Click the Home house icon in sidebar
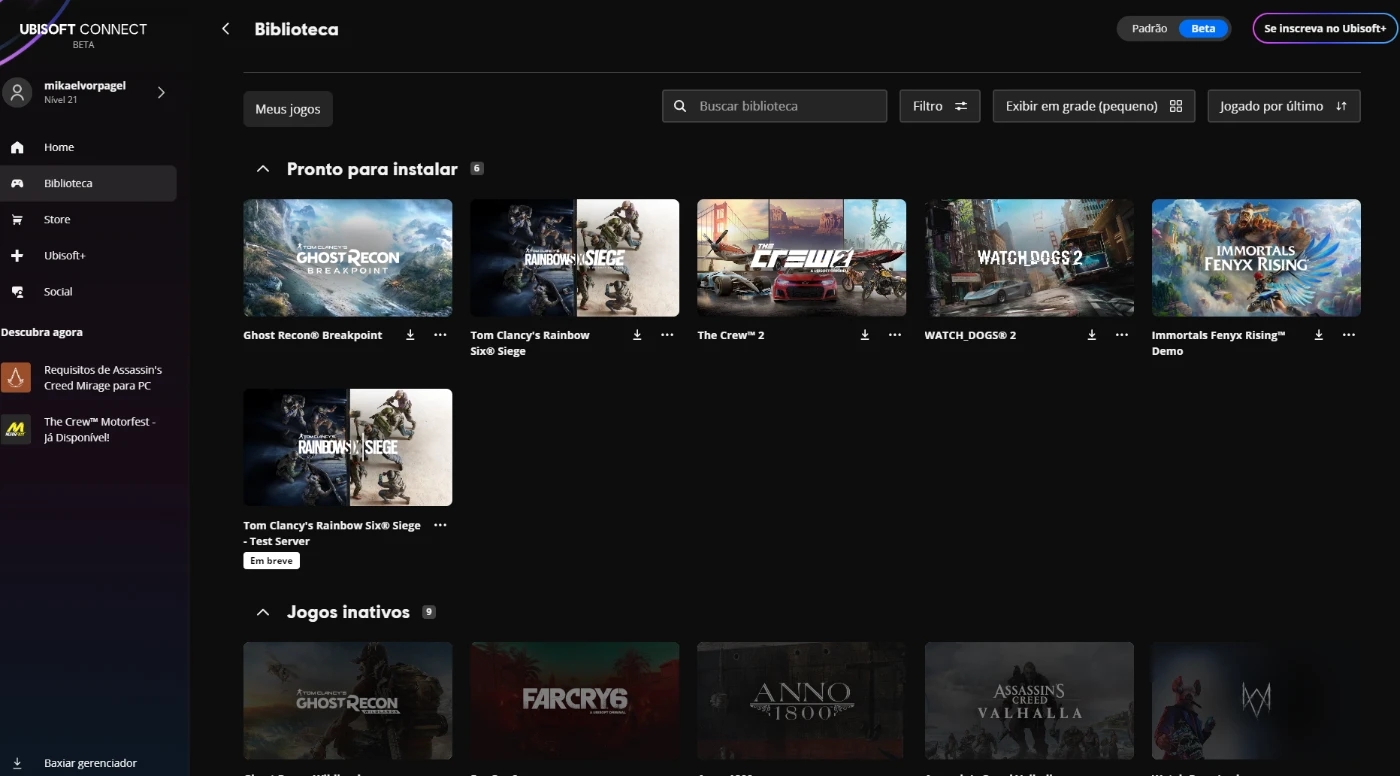The width and height of the screenshot is (1400, 776). click(17, 147)
